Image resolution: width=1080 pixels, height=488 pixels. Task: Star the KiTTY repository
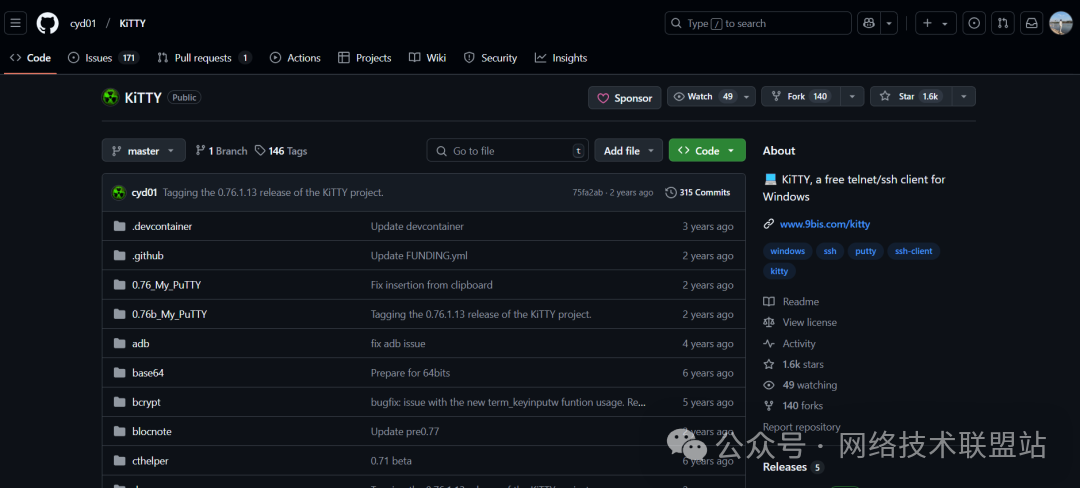click(x=911, y=96)
